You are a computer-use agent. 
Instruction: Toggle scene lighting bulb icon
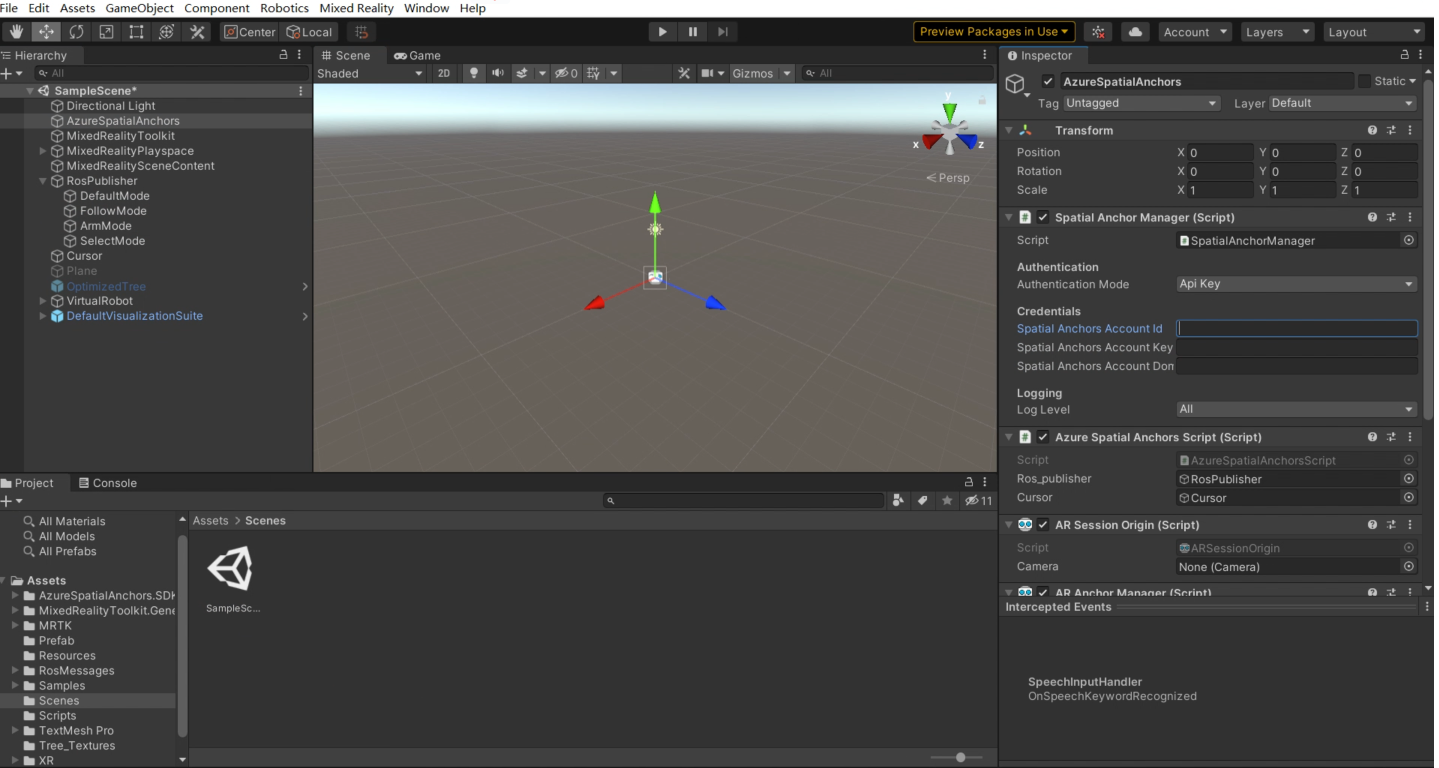point(474,73)
